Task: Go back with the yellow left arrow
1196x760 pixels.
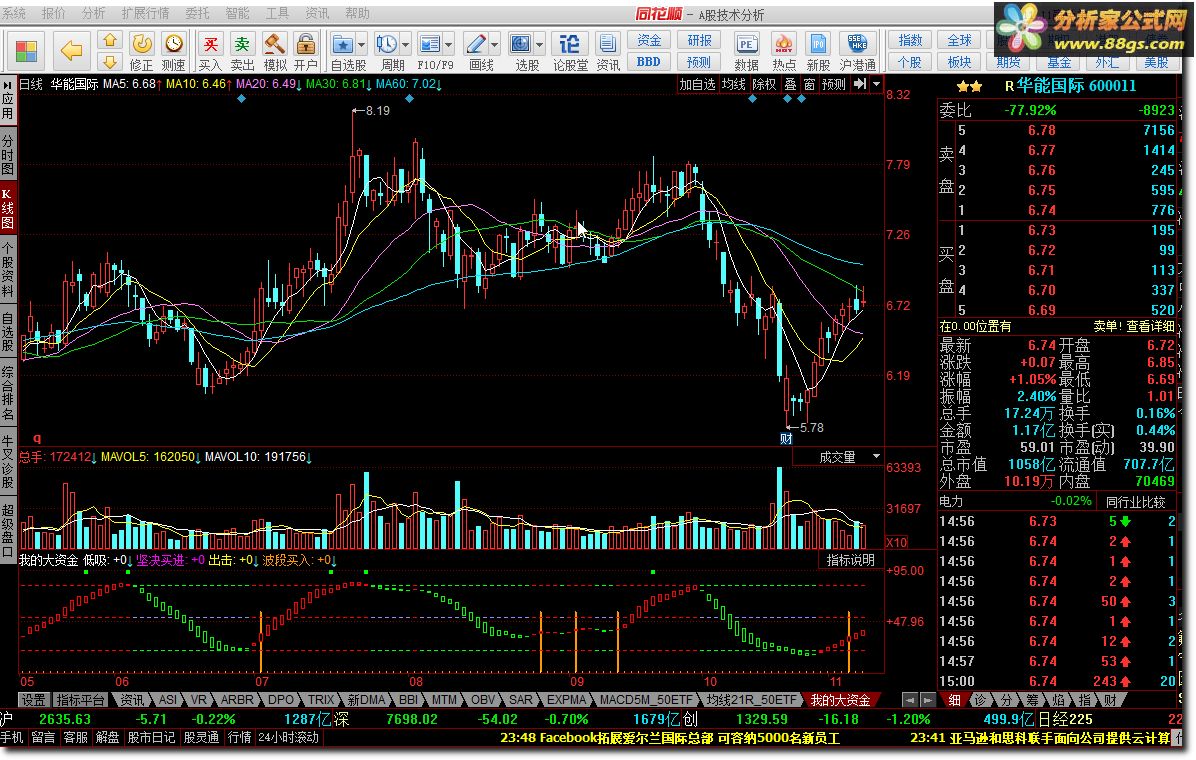Action: [72, 51]
